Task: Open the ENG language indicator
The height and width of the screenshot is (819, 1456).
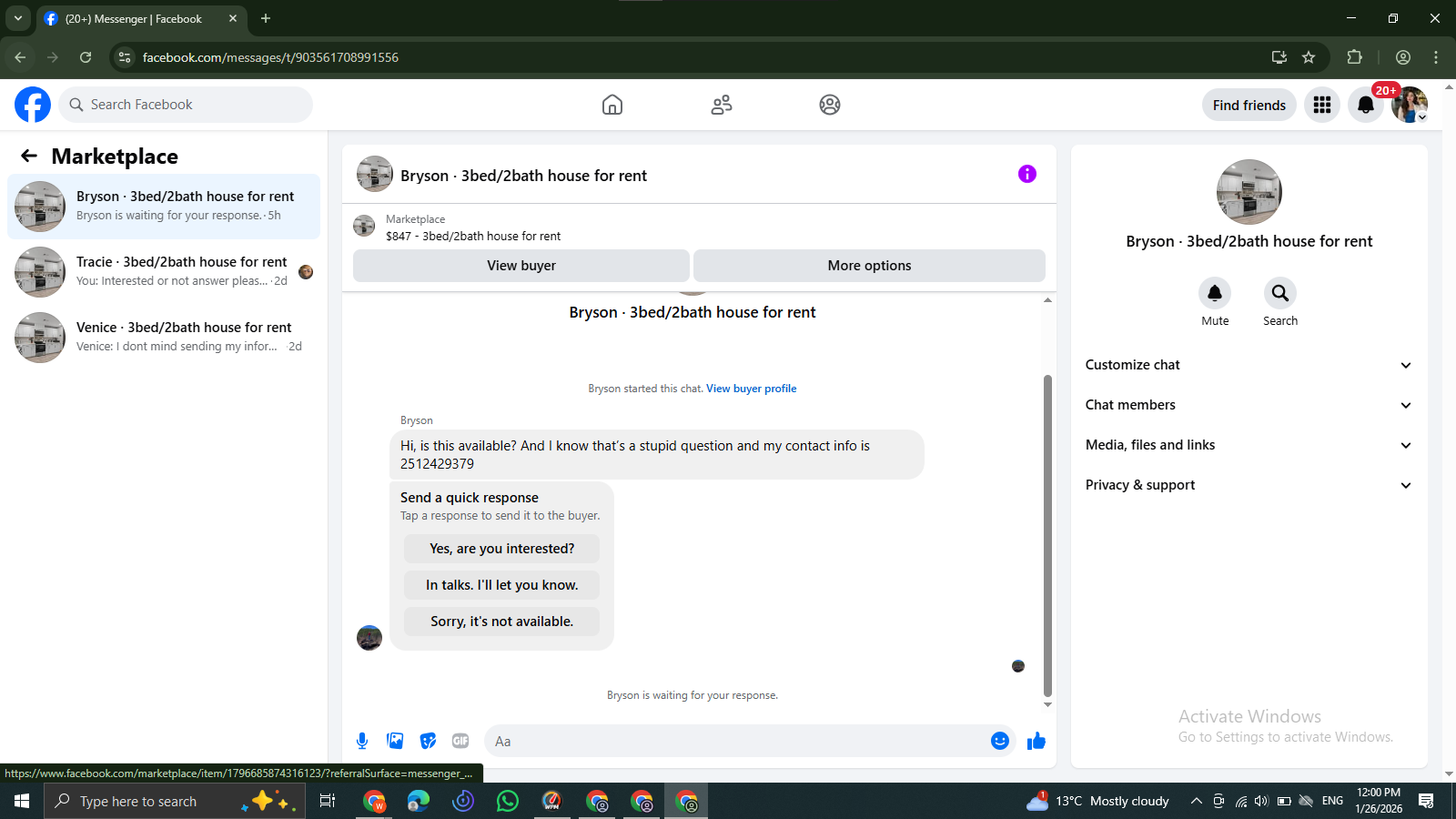Action: (x=1332, y=801)
